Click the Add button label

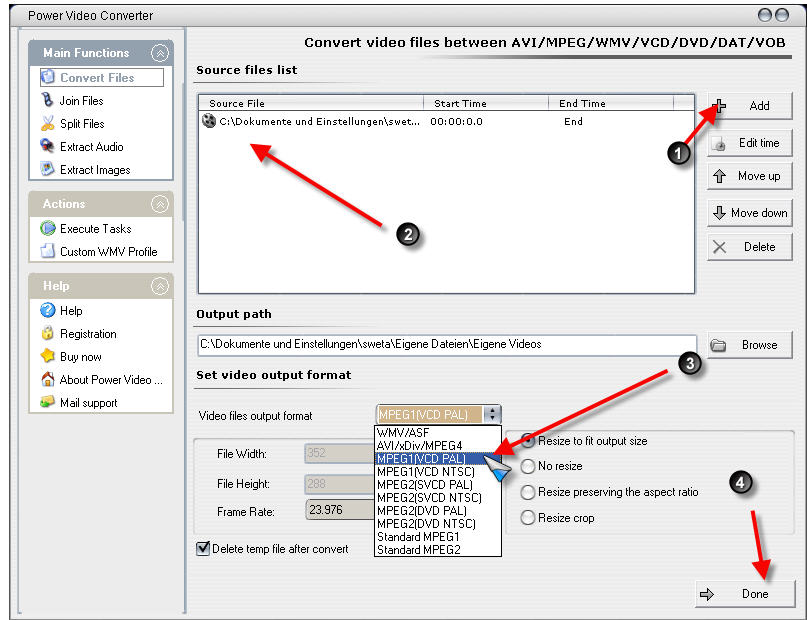click(x=759, y=106)
